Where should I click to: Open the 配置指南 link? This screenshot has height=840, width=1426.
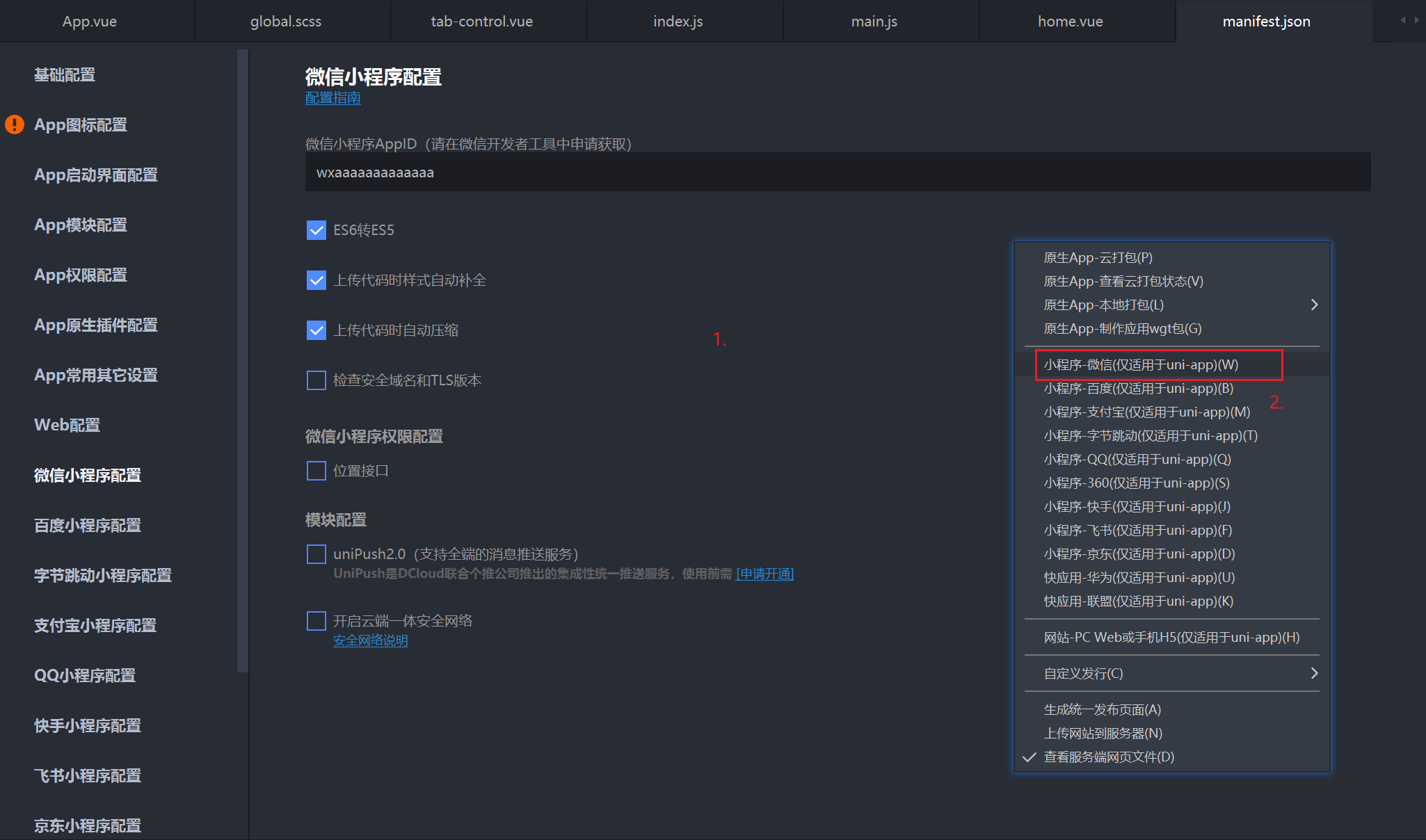pos(333,98)
